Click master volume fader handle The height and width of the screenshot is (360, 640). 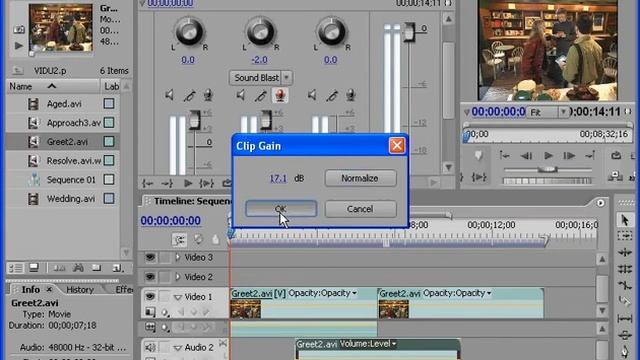click(x=409, y=32)
